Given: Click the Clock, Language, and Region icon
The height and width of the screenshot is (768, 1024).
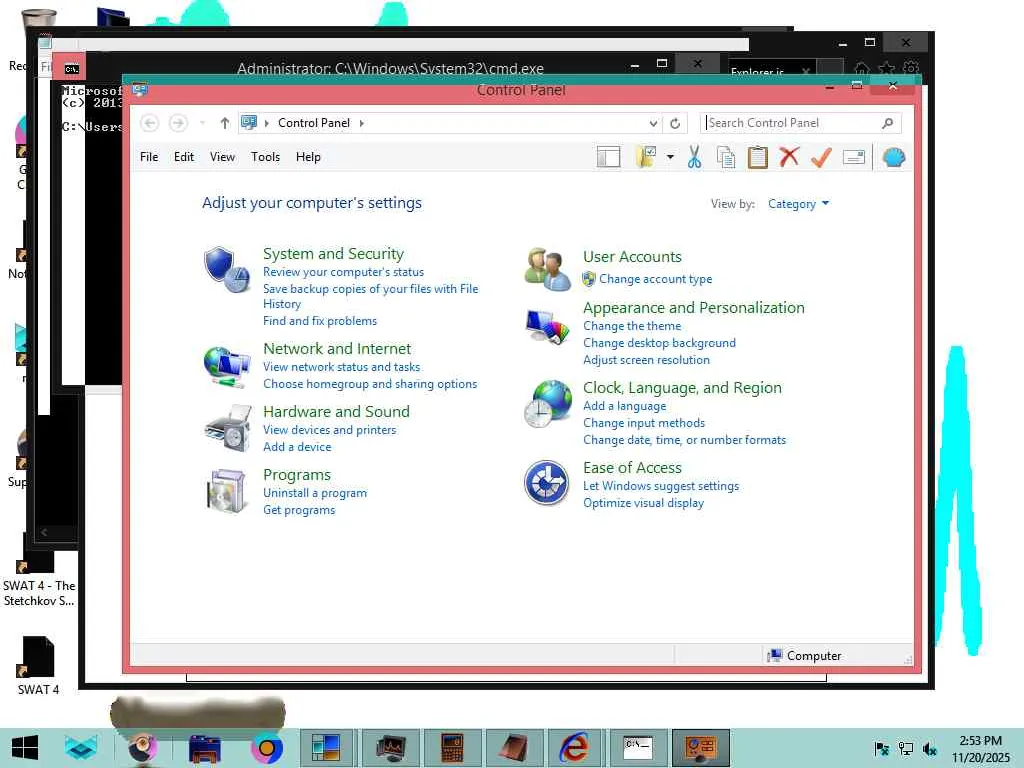Looking at the screenshot, I should click(548, 404).
